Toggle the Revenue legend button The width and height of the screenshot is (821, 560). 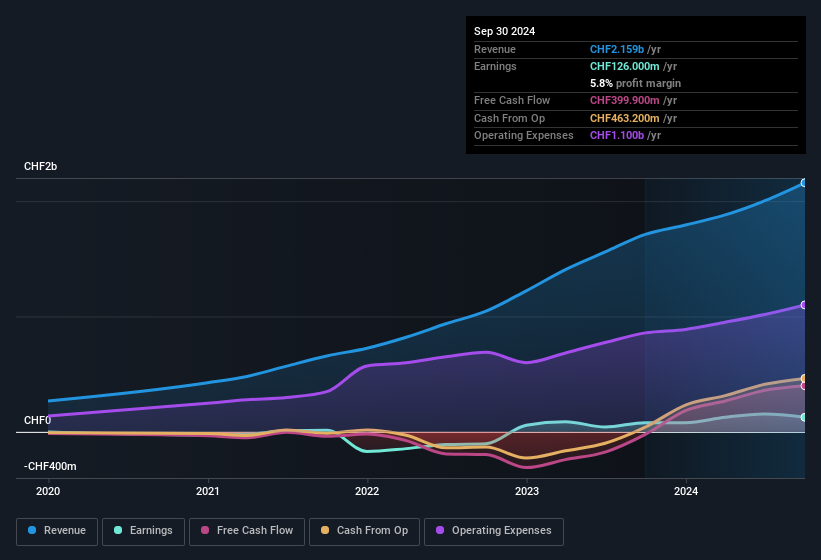coord(57,532)
